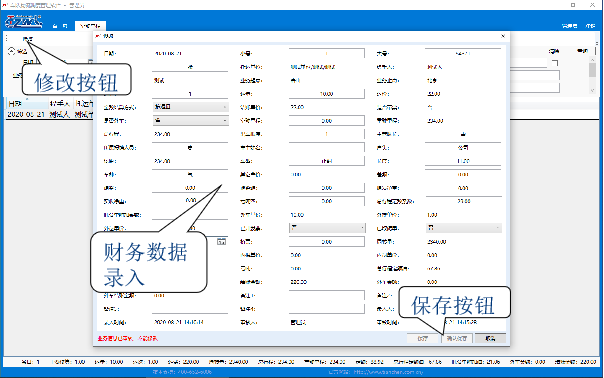604x378 pixels.
Task: Open the topmost dropdown in the edit dialog
Action: 190,107
